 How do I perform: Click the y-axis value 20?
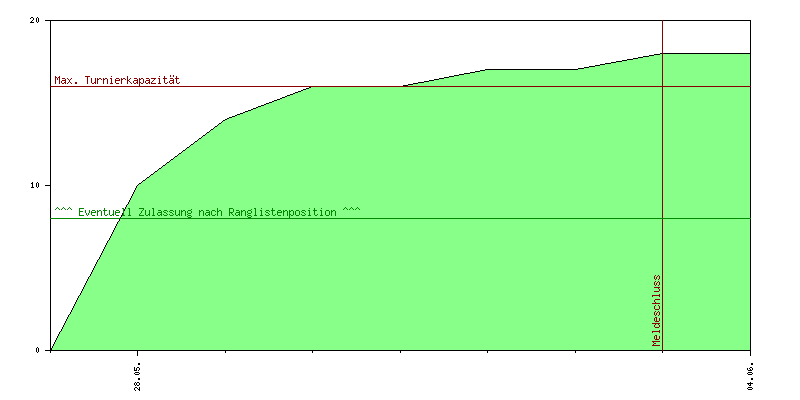pyautogui.click(x=35, y=20)
